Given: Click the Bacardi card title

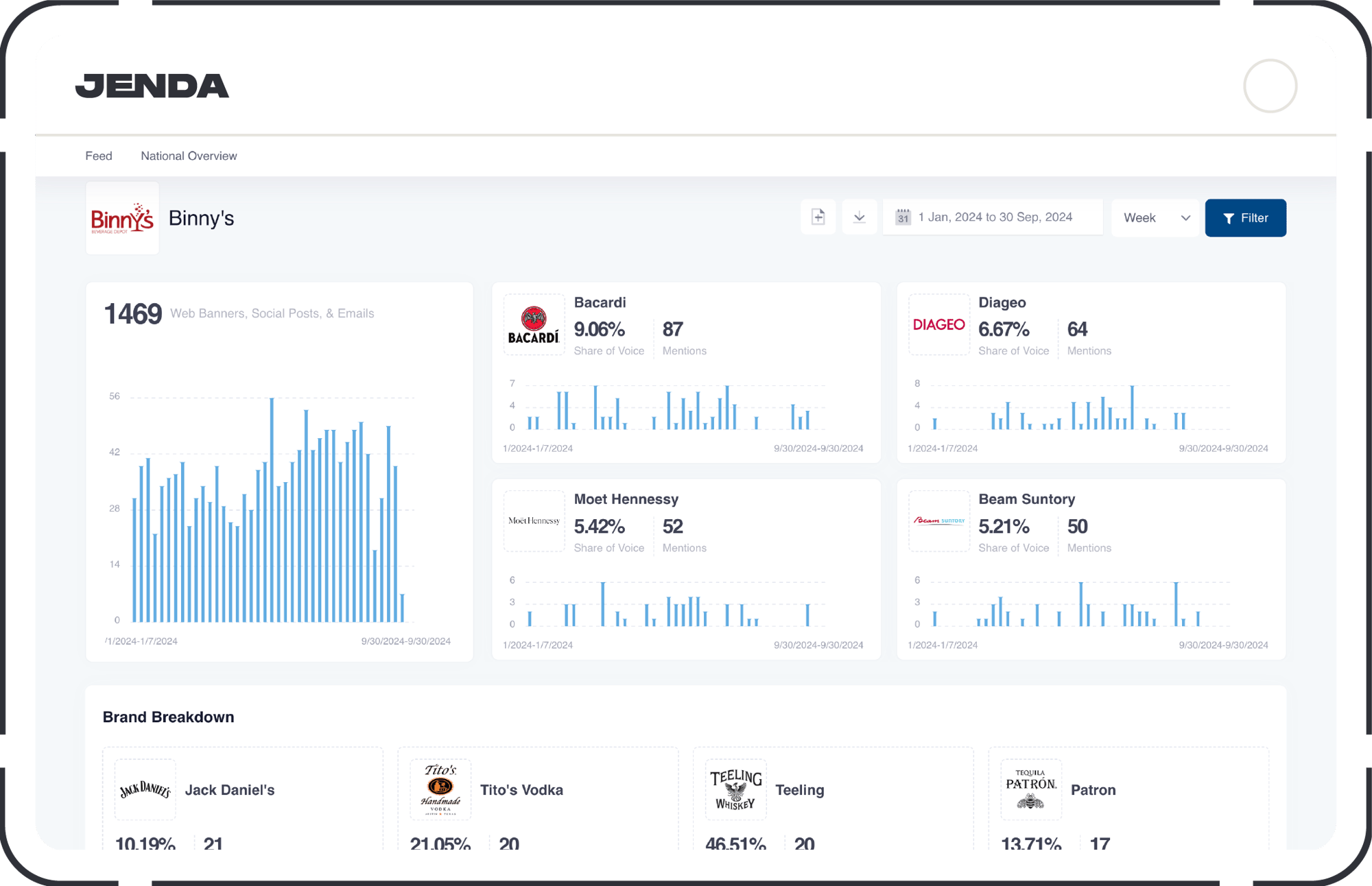Looking at the screenshot, I should click(600, 302).
